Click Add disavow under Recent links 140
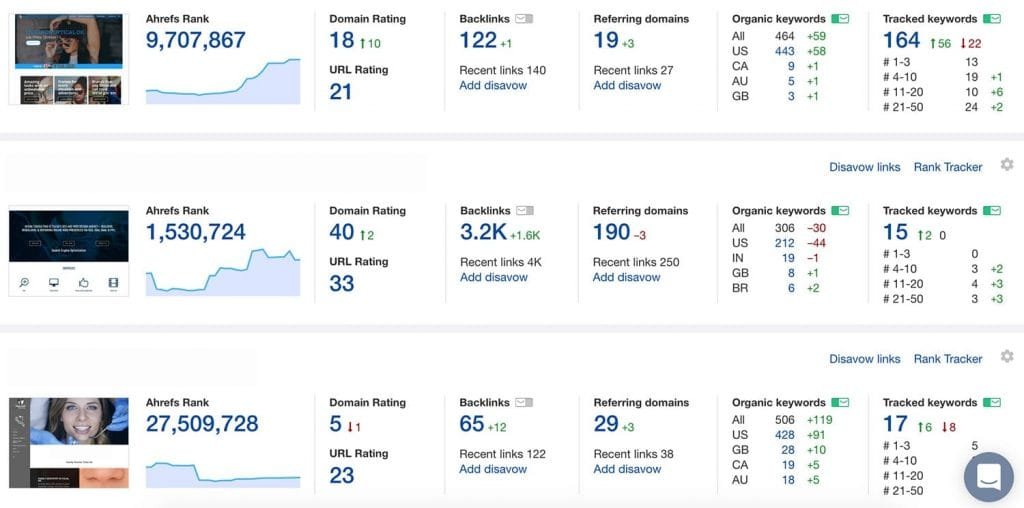Viewport: 1024px width, 508px height. tap(493, 86)
